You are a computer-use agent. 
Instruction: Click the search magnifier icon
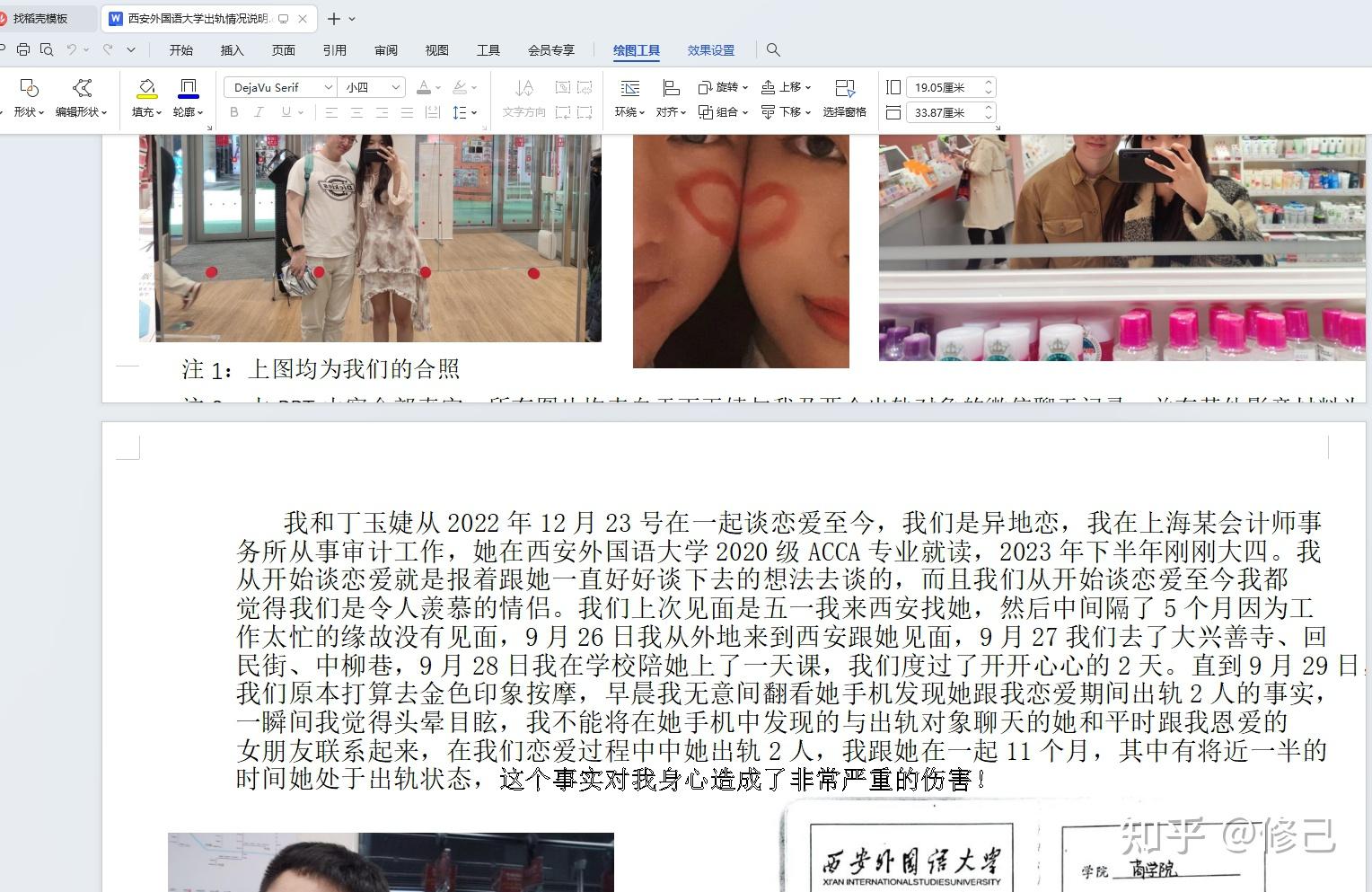tap(773, 49)
